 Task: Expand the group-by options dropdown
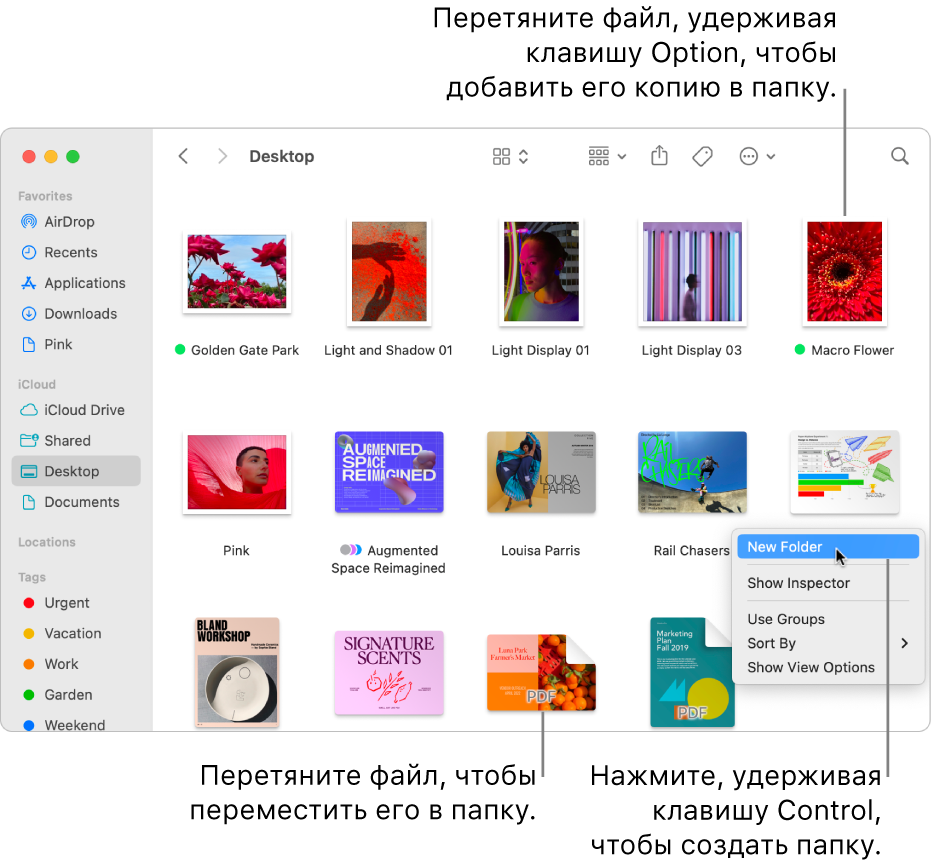(607, 156)
